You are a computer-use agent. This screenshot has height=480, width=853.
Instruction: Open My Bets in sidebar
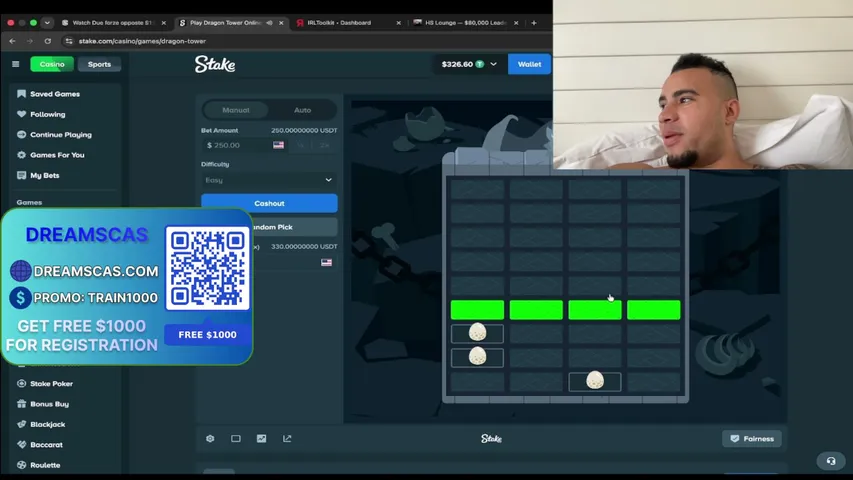[x=45, y=175]
